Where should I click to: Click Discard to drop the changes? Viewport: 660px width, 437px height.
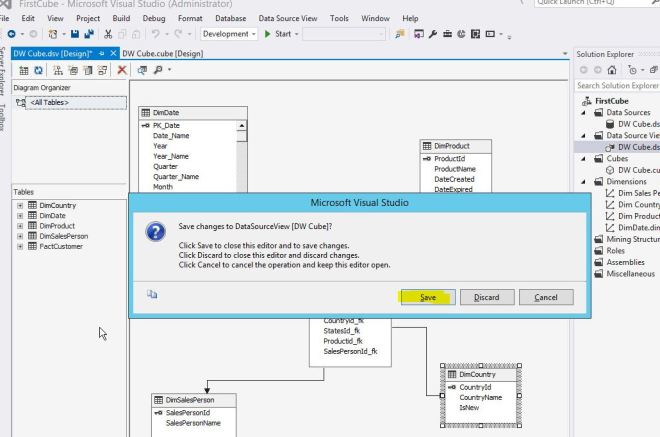point(487,297)
